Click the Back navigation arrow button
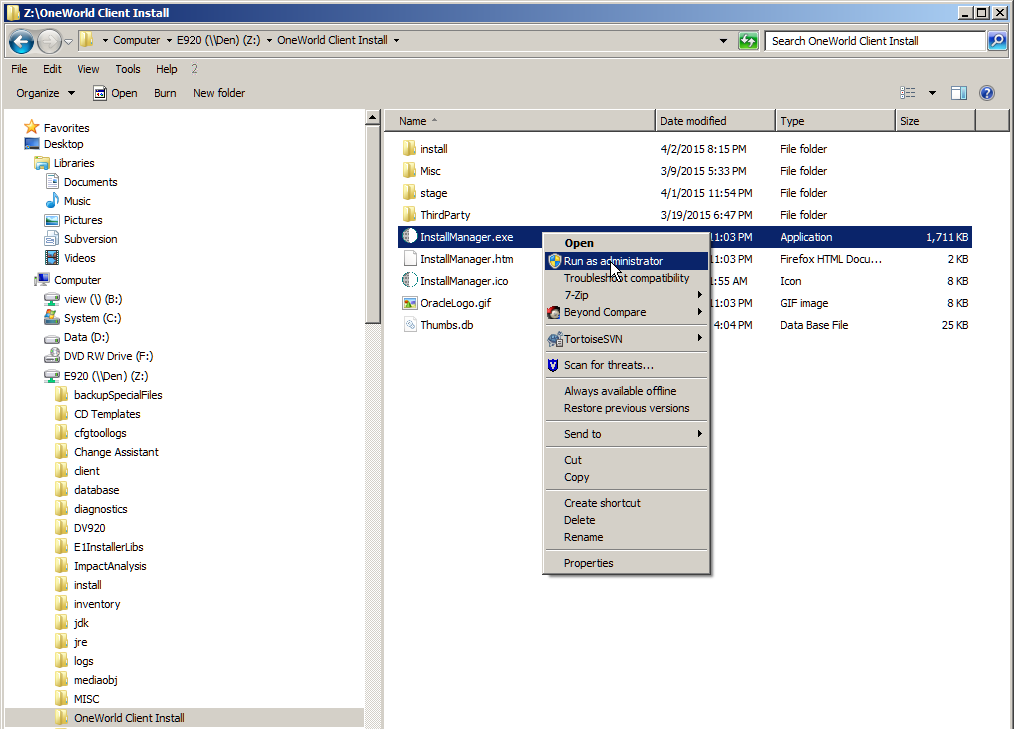This screenshot has height=729, width=1014. tap(21, 41)
